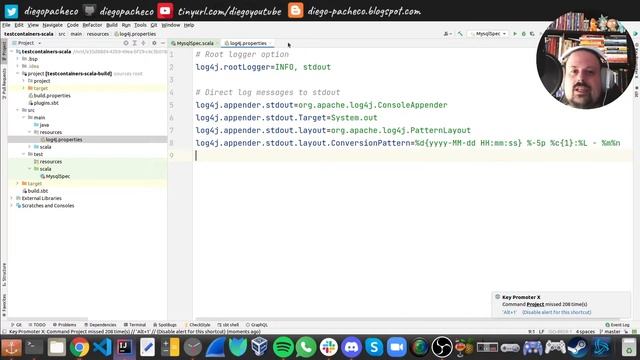
Task: Click the green Run button
Action: (515, 33)
